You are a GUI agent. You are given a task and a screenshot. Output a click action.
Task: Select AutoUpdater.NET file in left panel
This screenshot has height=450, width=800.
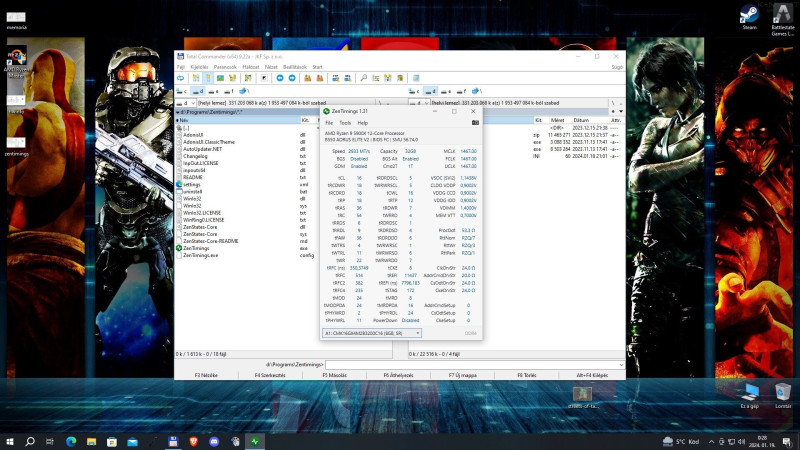click(x=202, y=149)
